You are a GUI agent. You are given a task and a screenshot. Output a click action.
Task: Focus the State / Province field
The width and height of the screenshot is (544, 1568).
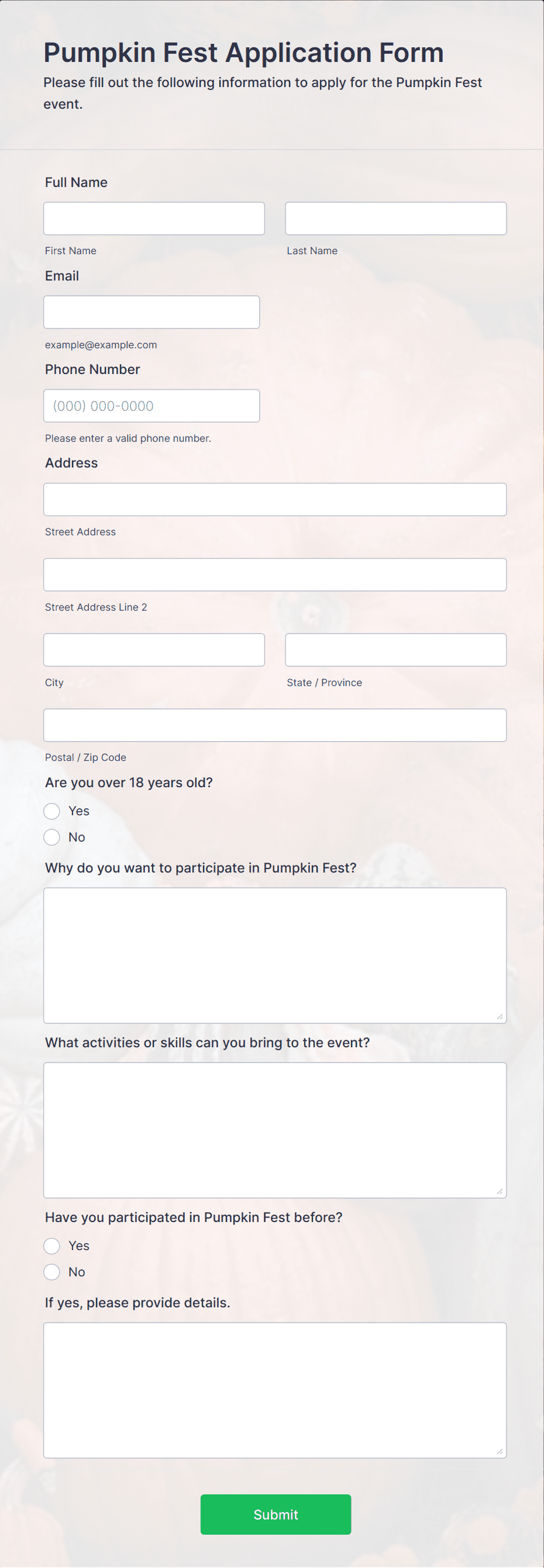click(x=395, y=649)
